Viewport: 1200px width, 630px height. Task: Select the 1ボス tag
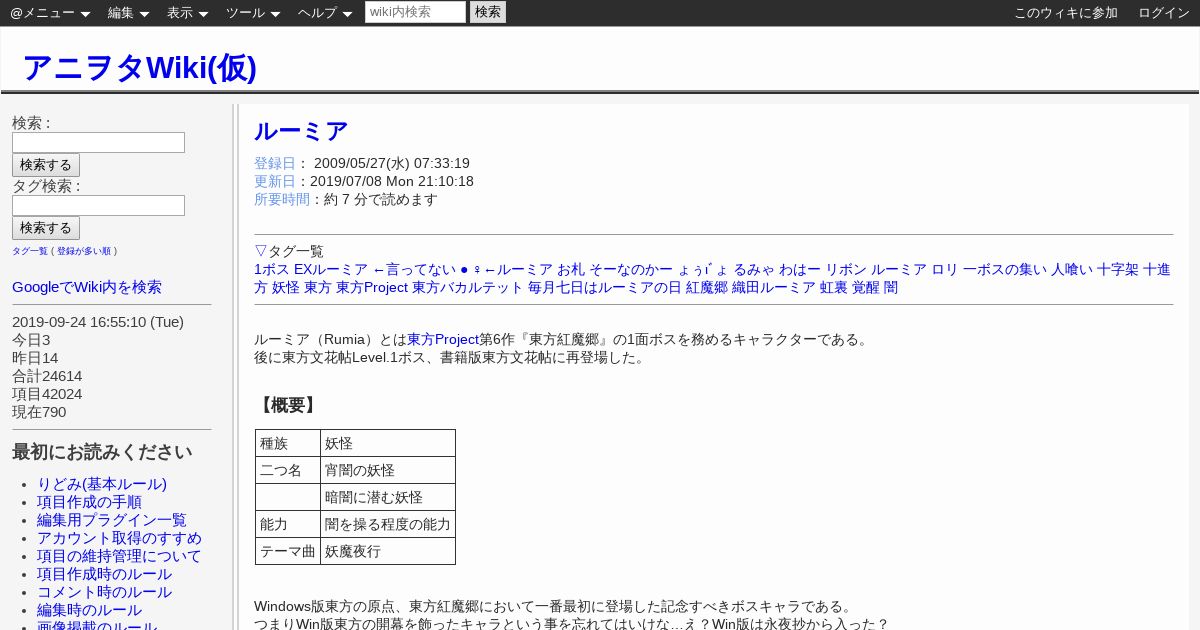272,269
